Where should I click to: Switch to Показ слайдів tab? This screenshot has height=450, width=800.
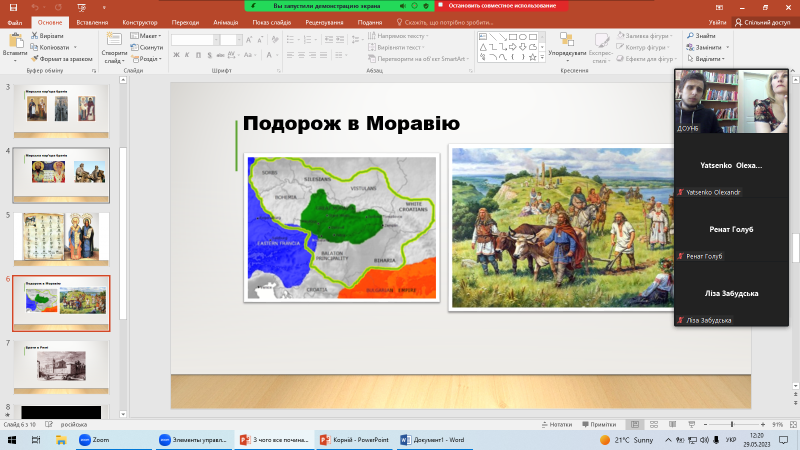pyautogui.click(x=272, y=22)
